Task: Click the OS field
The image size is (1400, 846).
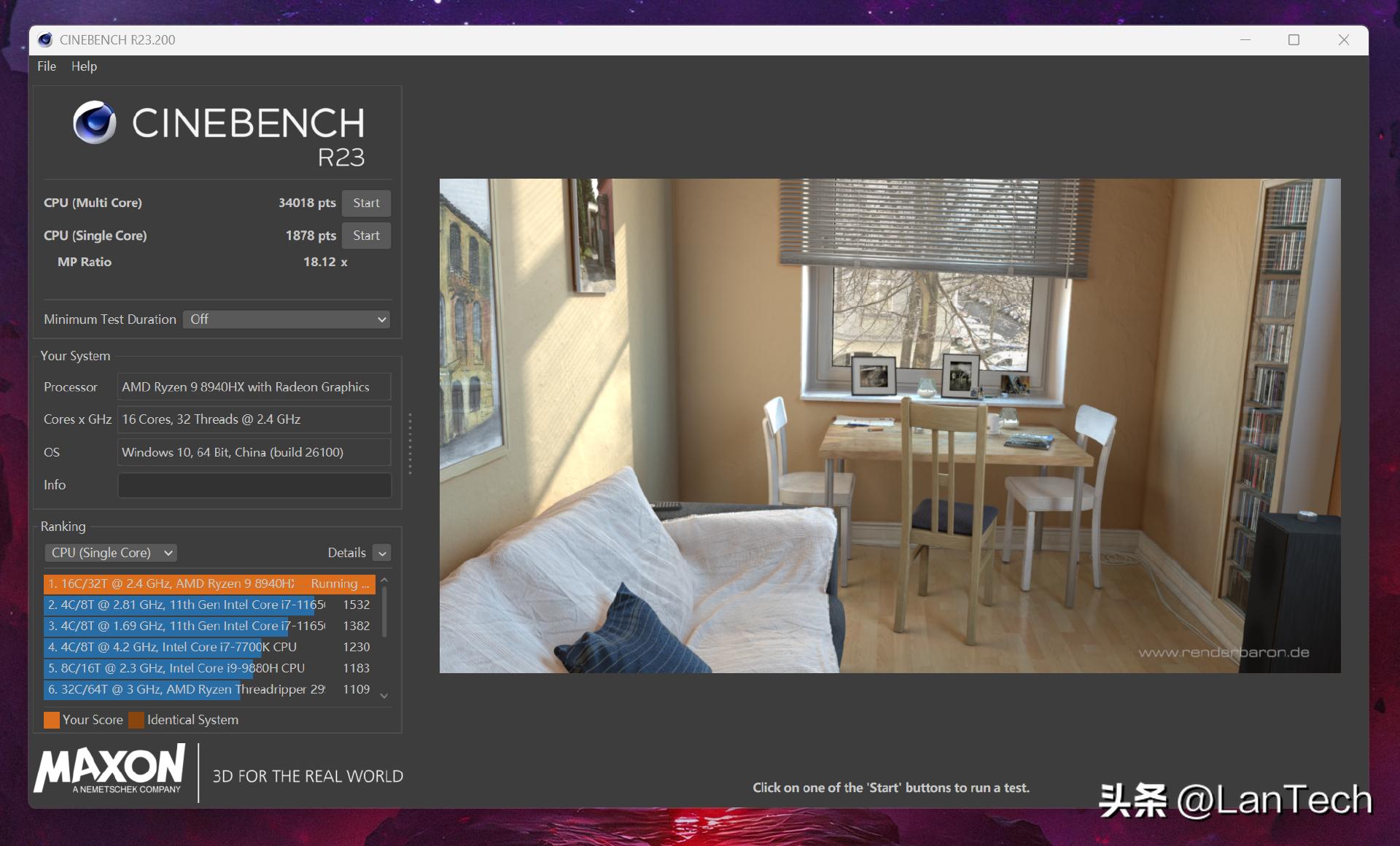Action: click(x=254, y=452)
